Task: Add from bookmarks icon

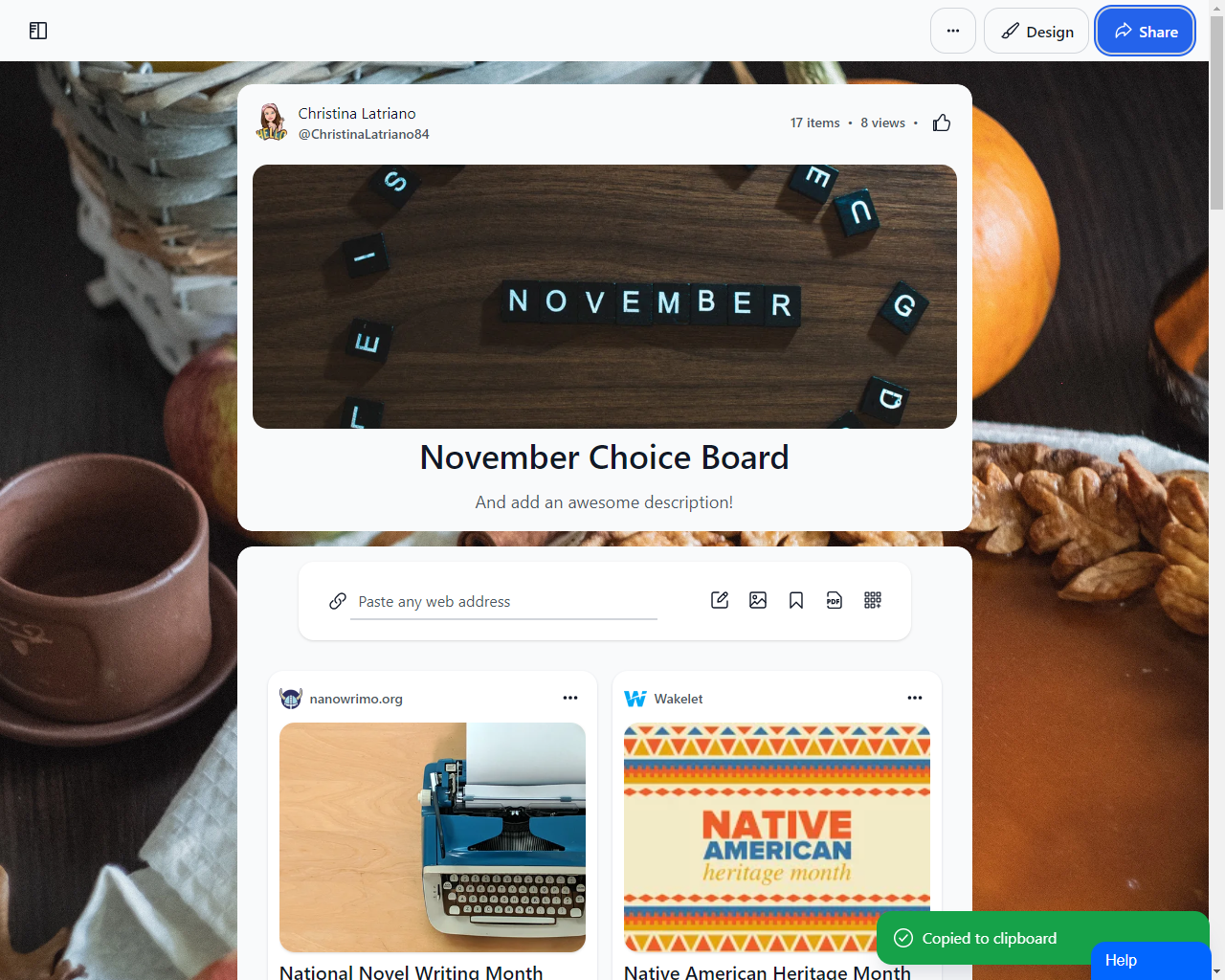Action: click(796, 600)
